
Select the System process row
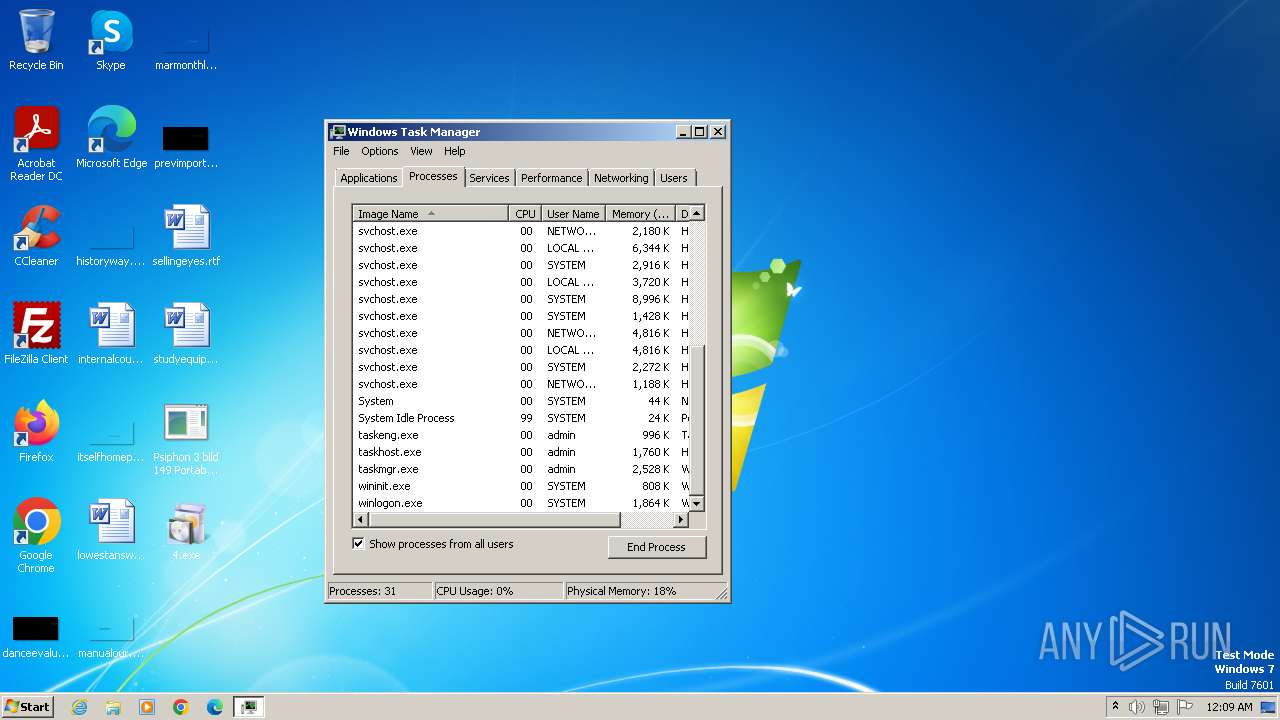pos(521,401)
